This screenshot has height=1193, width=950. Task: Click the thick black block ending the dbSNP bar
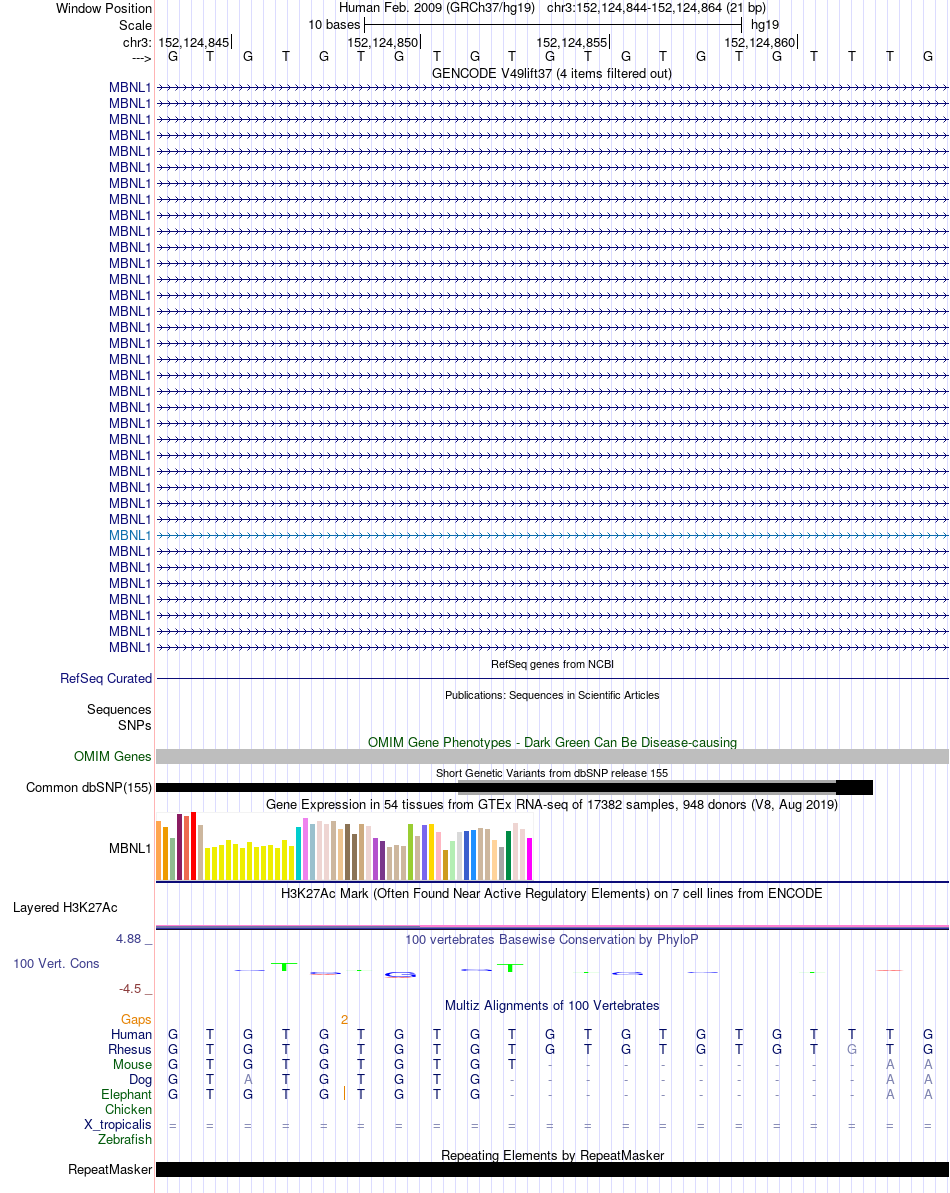click(x=854, y=787)
